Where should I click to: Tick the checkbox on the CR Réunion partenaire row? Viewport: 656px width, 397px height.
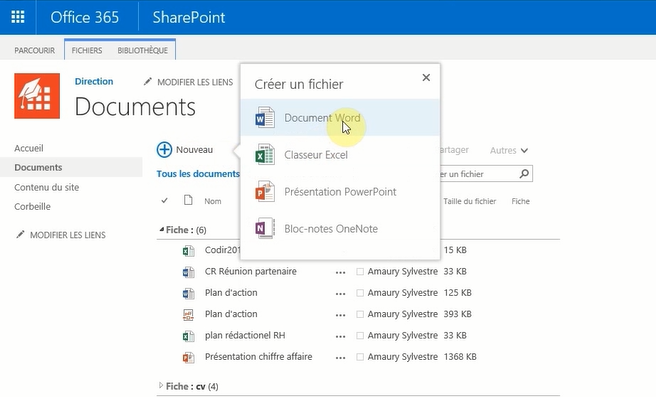360,271
